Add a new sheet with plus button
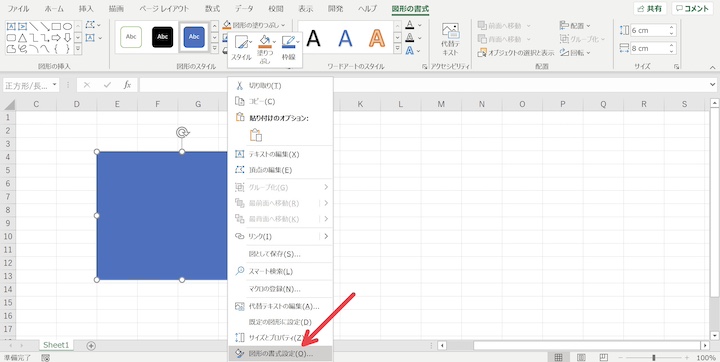The image size is (720, 362). click(x=91, y=345)
